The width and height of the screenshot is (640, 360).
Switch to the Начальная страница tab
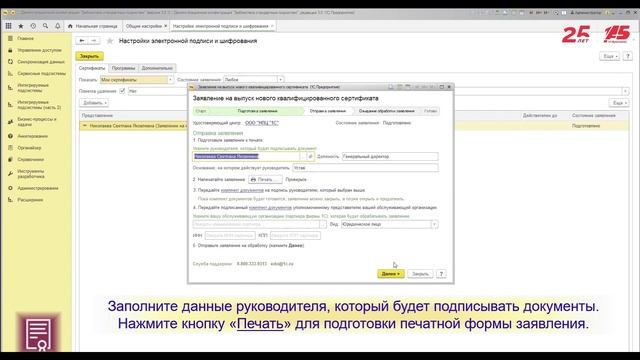tap(93, 26)
